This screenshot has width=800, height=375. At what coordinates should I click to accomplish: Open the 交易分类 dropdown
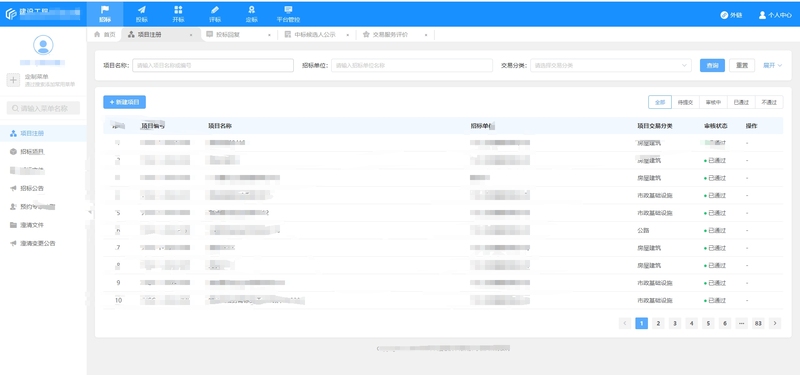click(611, 65)
